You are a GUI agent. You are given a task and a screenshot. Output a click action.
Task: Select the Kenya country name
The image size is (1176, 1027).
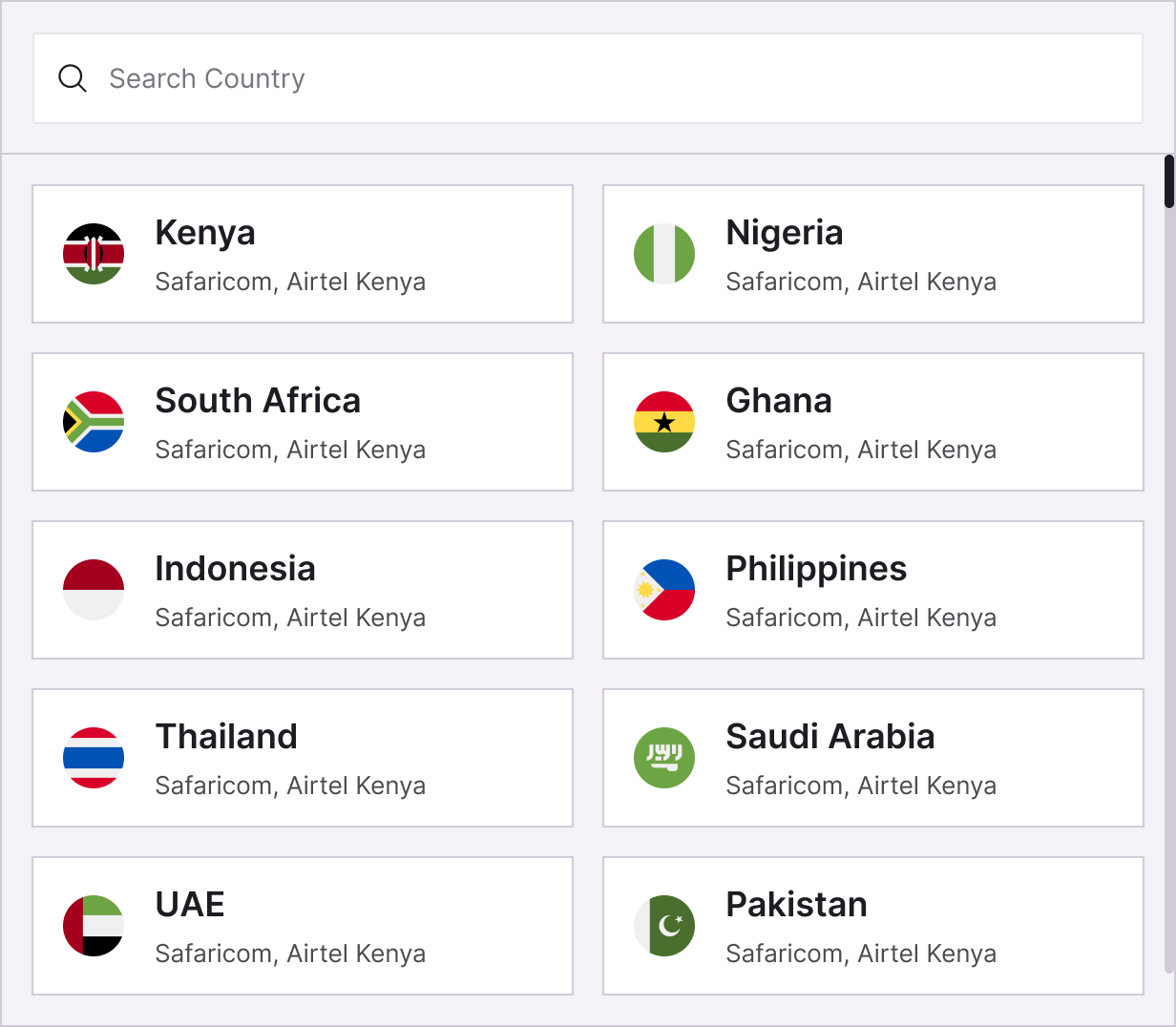tap(205, 233)
